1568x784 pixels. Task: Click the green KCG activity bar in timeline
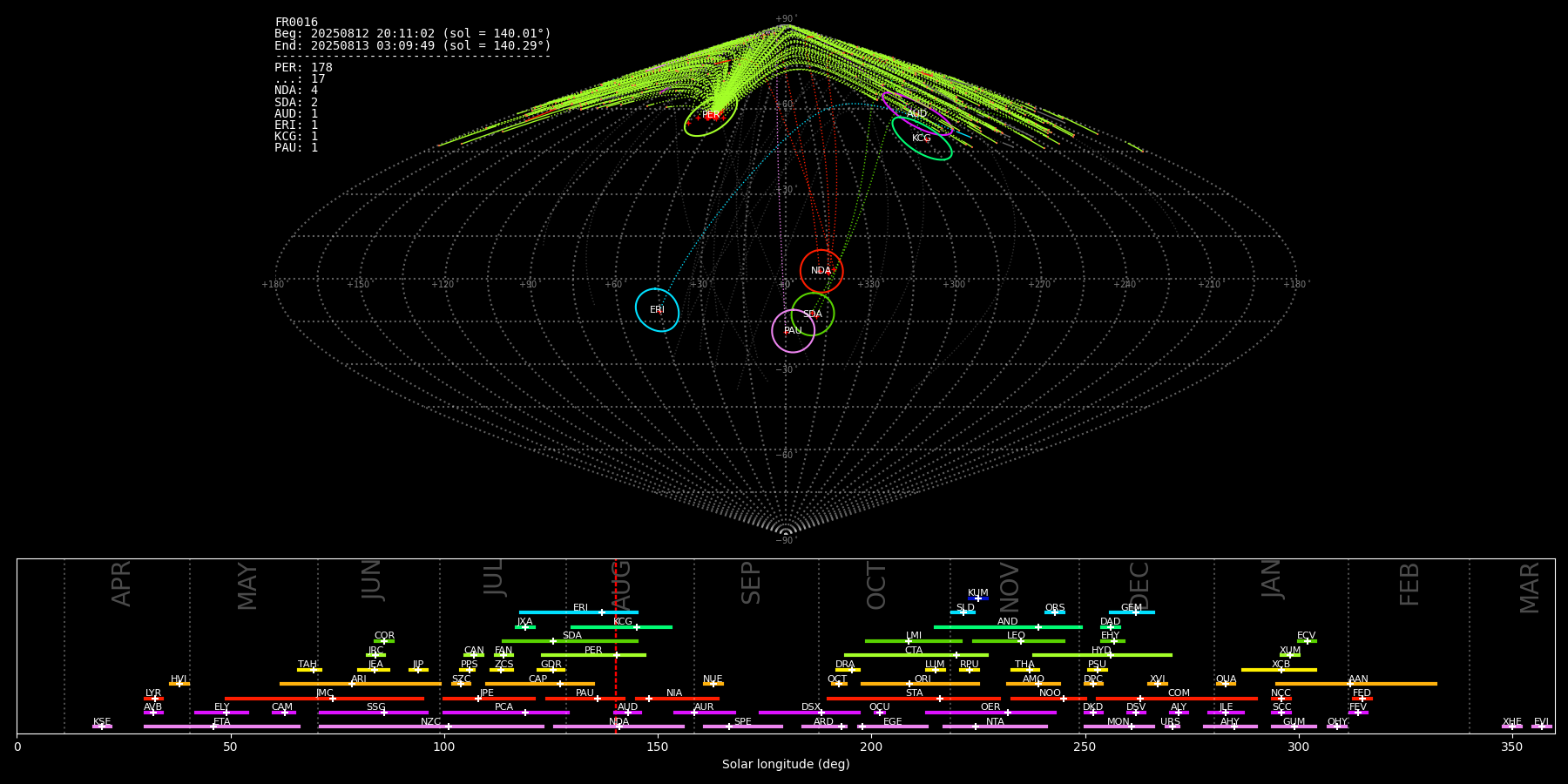click(621, 626)
